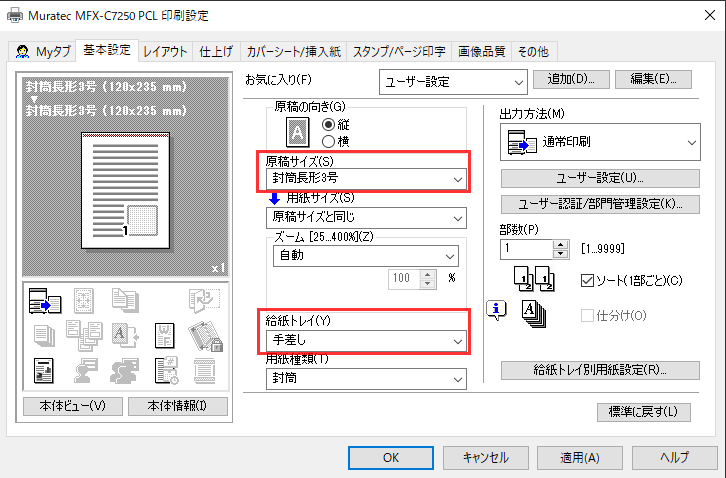Click the 本体ビュー(V) button
This screenshot has height=478, width=726.
(x=73, y=406)
